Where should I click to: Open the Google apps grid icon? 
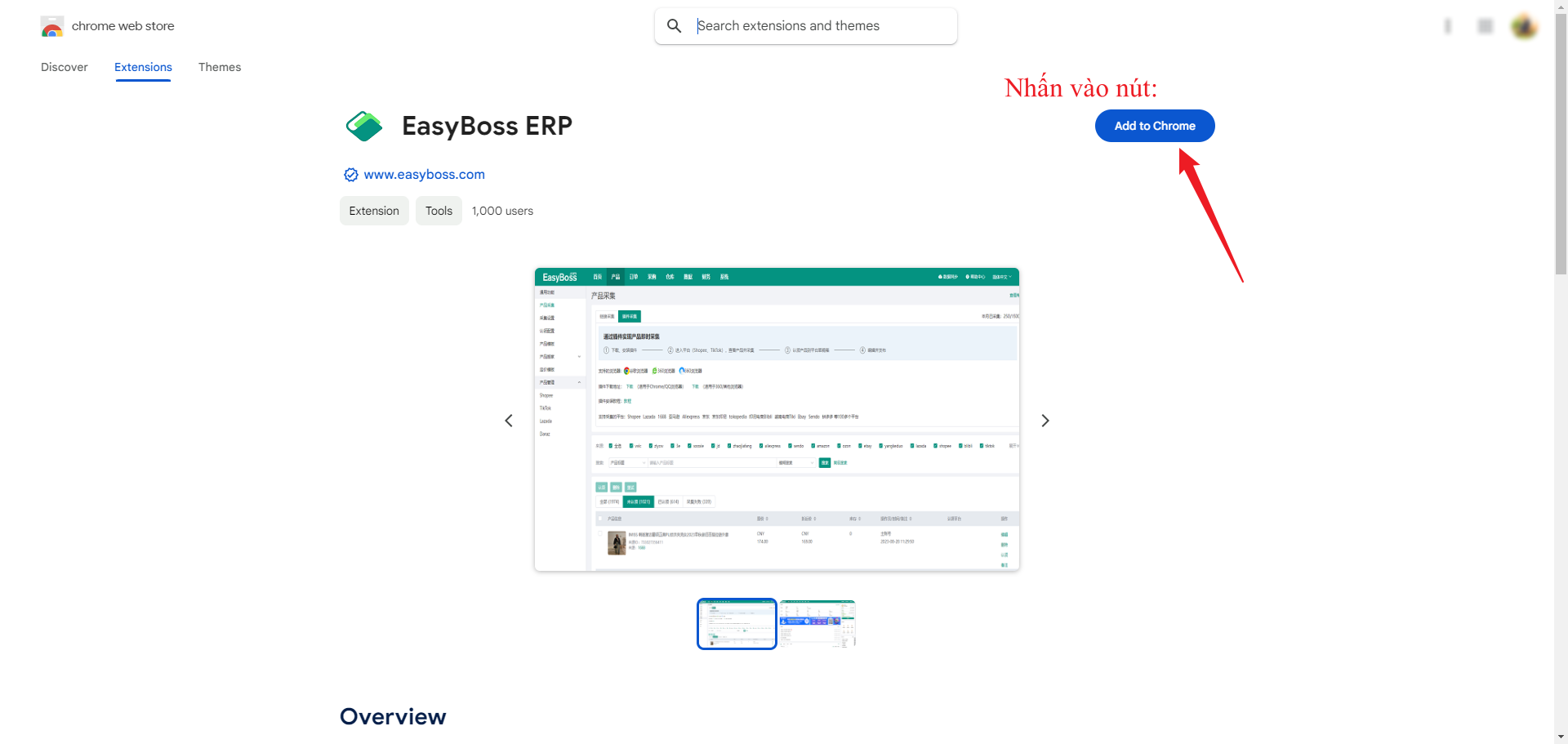1486,26
